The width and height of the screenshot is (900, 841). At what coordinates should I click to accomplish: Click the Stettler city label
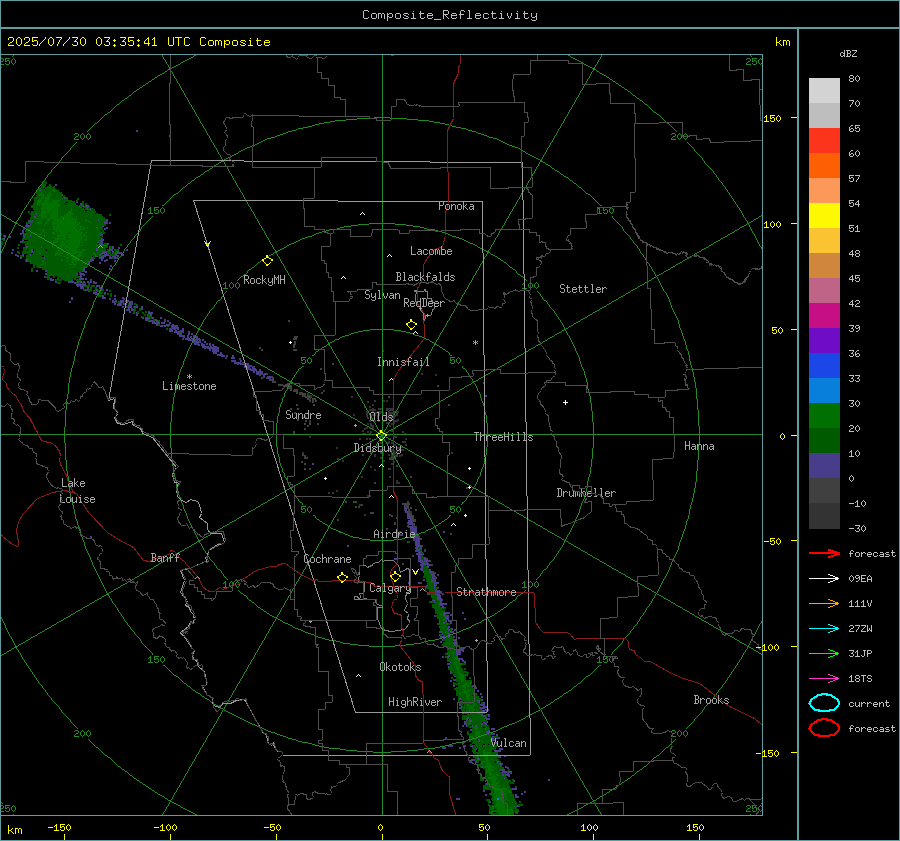583,289
